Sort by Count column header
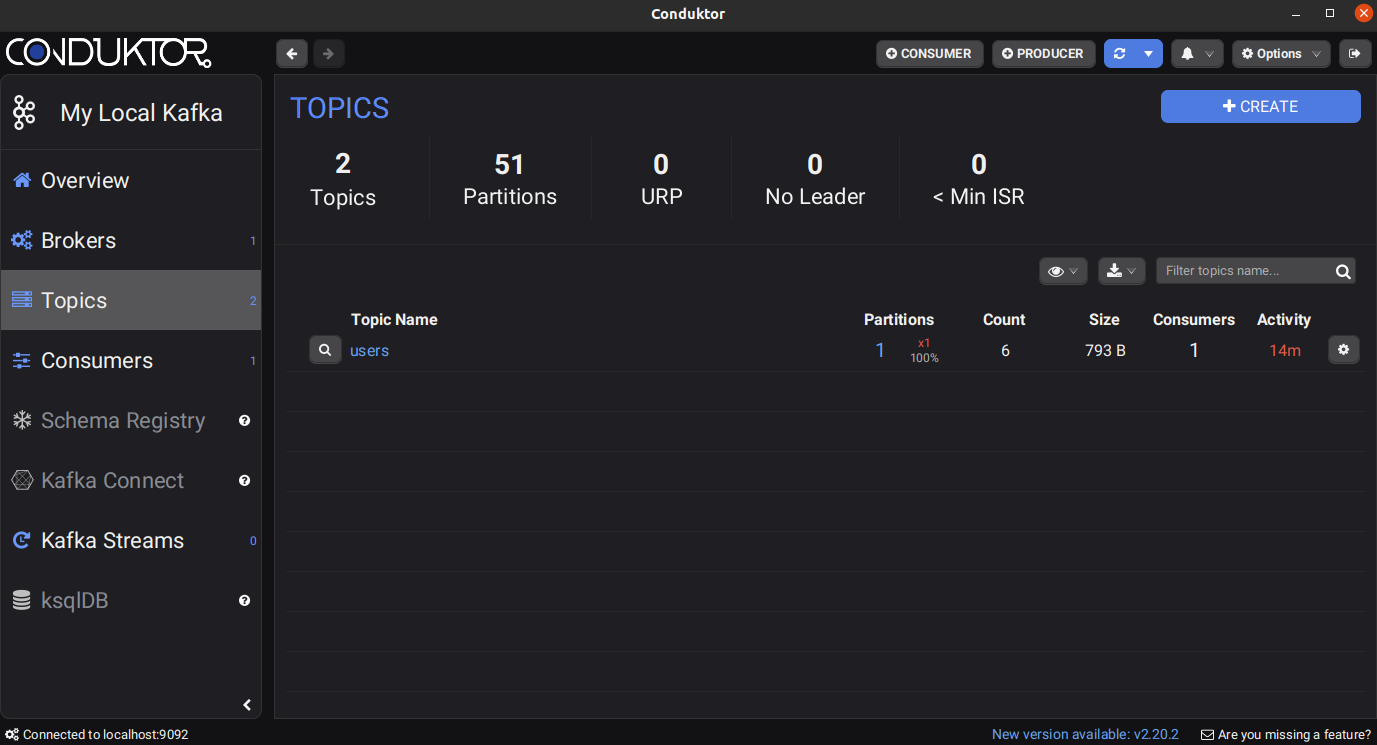This screenshot has height=745, width=1377. 1004,320
